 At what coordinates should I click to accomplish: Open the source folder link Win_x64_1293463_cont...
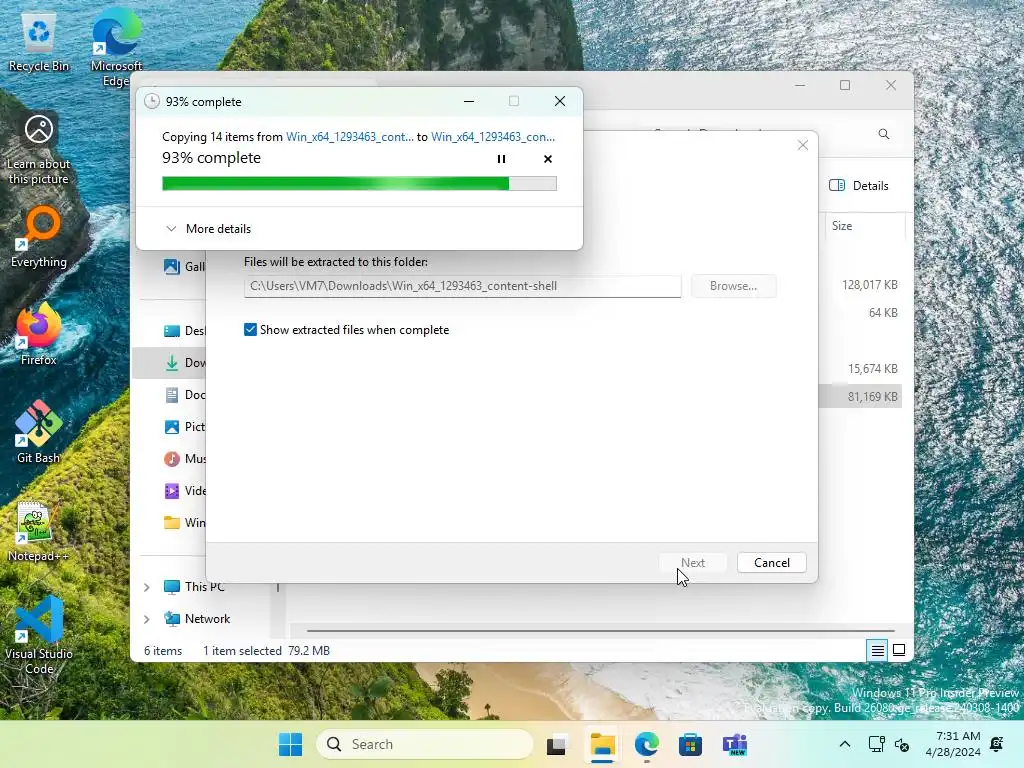pos(349,136)
